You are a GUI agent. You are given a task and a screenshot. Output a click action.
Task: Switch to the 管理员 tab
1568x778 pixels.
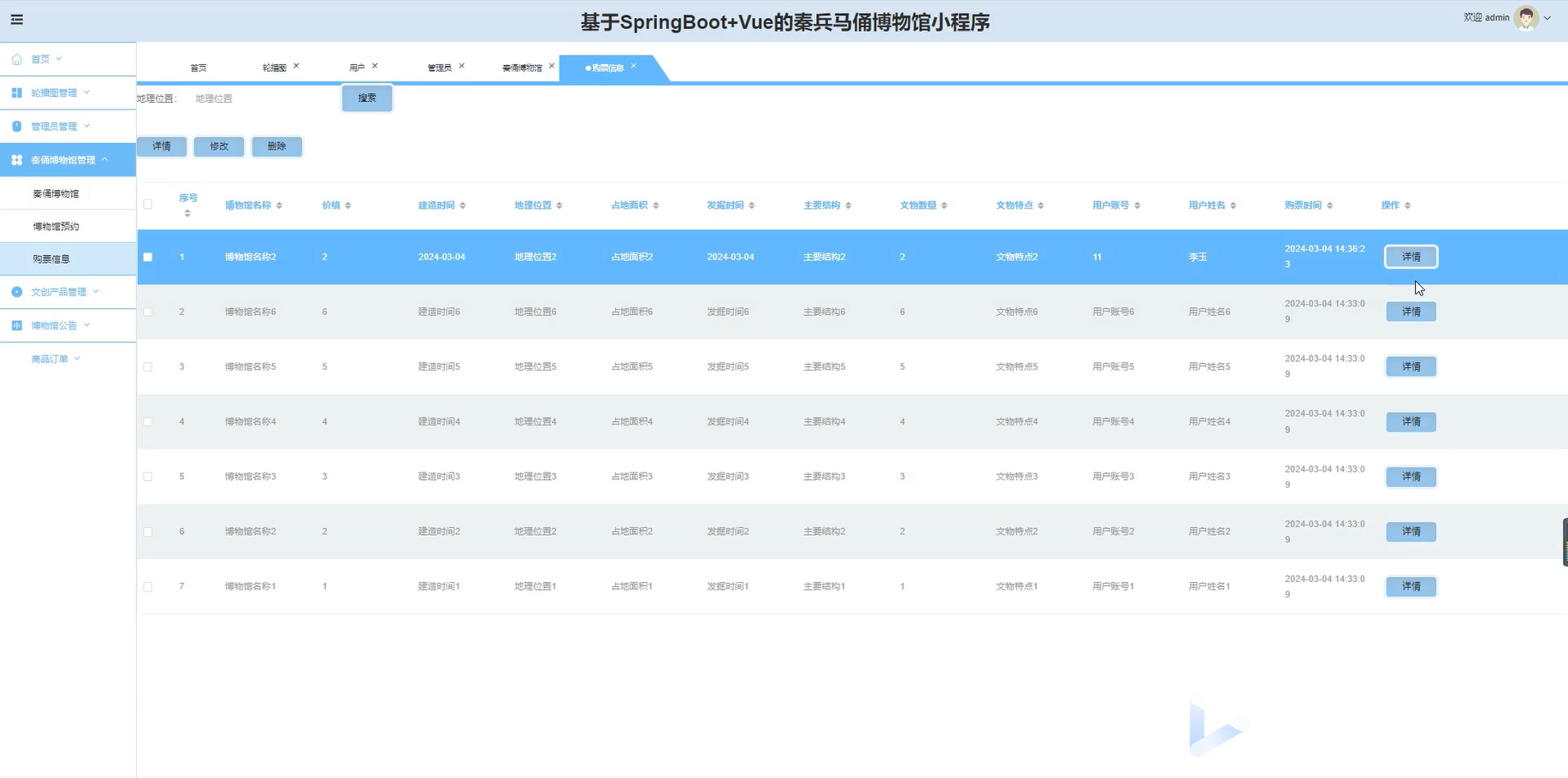(x=440, y=68)
